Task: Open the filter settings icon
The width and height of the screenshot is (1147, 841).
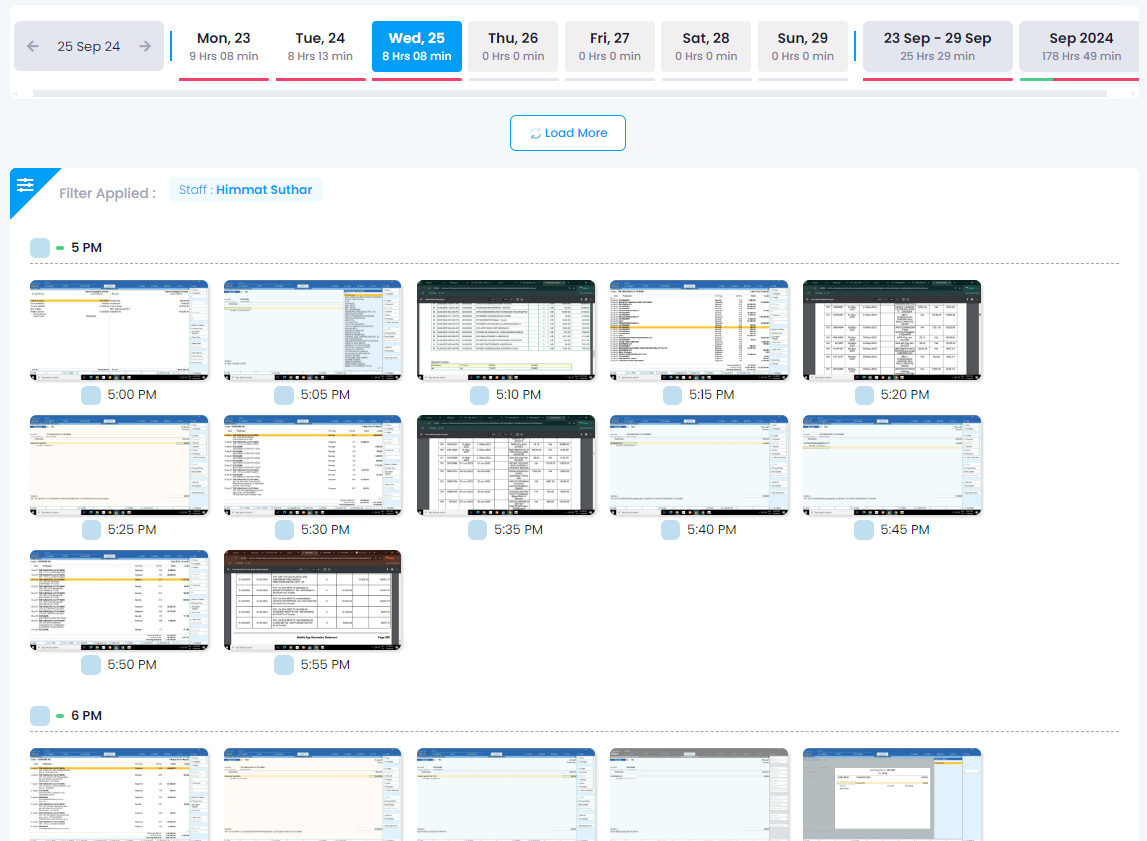Action: pos(25,184)
